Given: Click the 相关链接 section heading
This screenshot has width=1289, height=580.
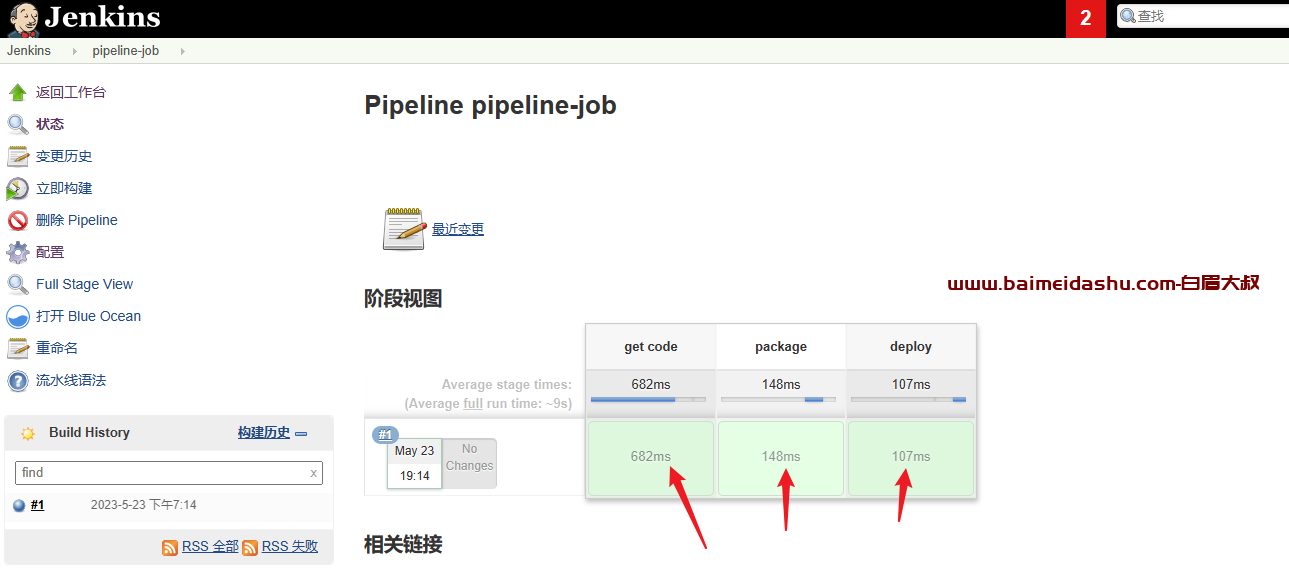Looking at the screenshot, I should point(403,544).
